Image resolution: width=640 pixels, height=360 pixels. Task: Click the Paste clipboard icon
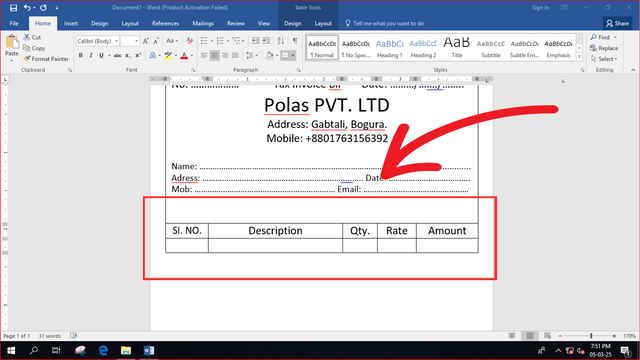tap(12, 41)
